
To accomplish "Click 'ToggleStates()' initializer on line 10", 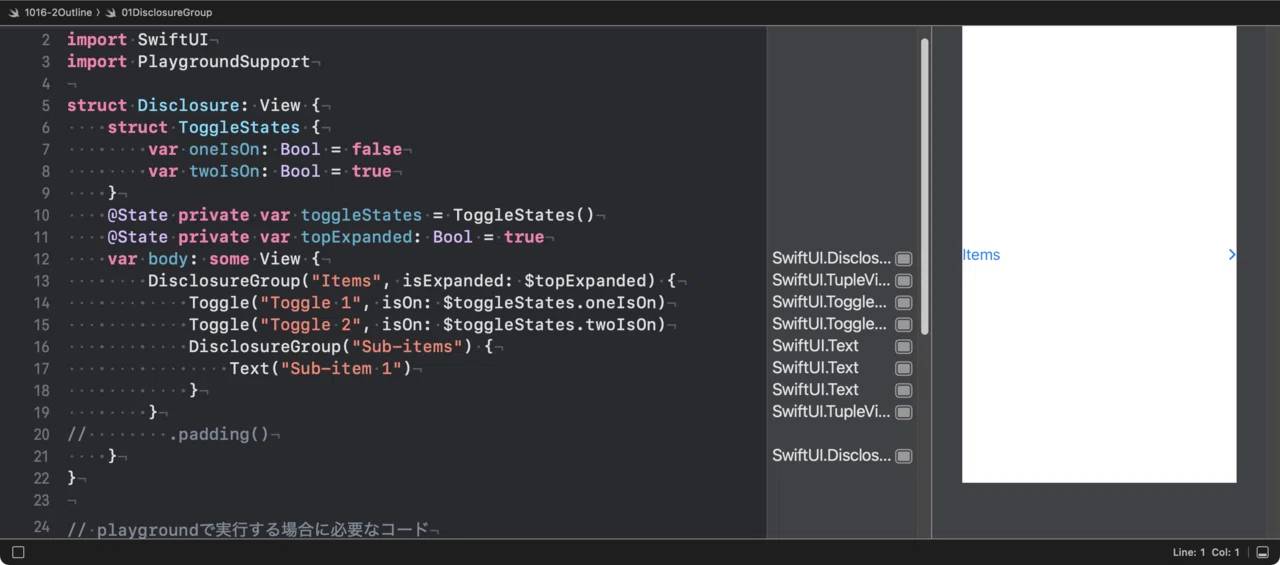I will click(524, 216).
